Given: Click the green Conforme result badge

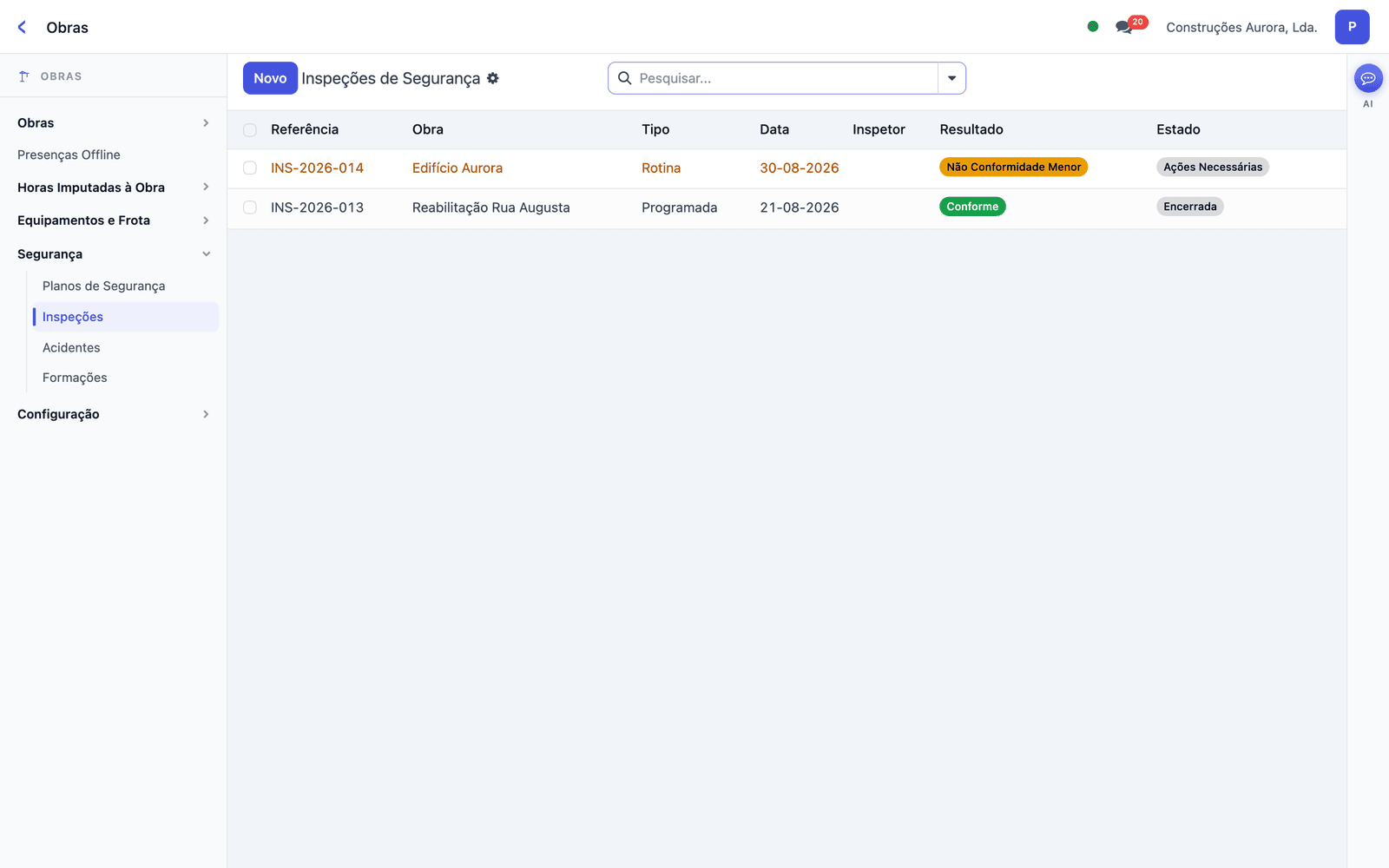Looking at the screenshot, I should point(972,207).
